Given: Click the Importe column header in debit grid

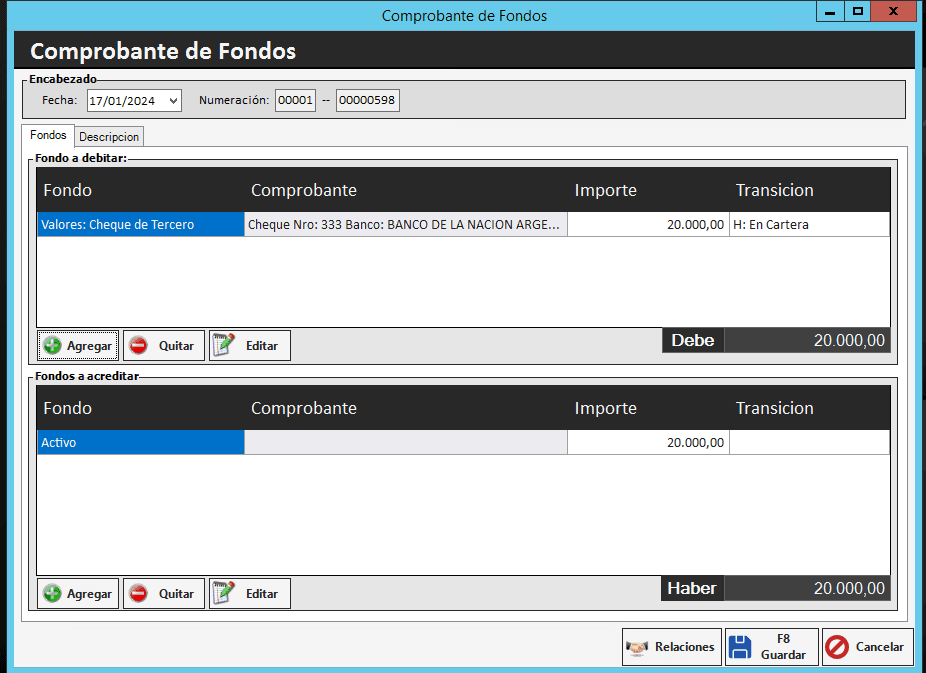Looking at the screenshot, I should pyautogui.click(x=605, y=190).
